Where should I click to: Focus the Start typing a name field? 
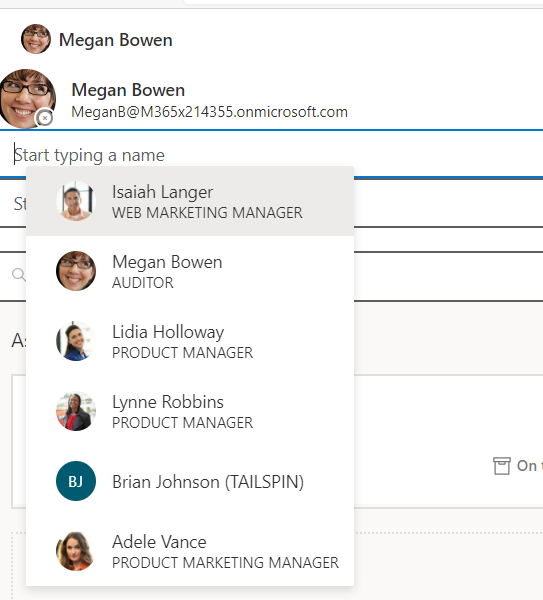(x=271, y=155)
